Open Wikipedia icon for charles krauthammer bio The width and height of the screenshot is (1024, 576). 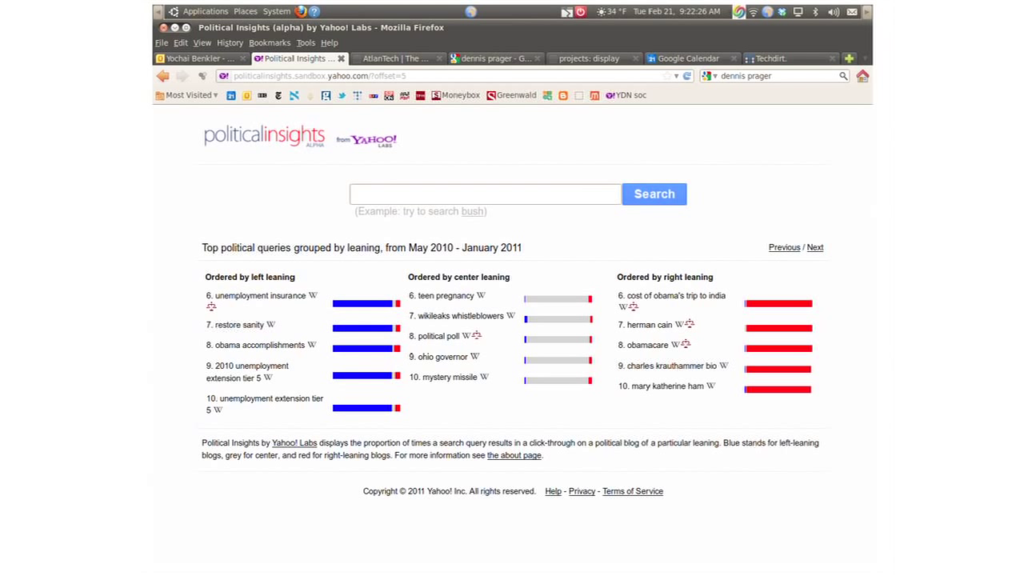pos(724,366)
